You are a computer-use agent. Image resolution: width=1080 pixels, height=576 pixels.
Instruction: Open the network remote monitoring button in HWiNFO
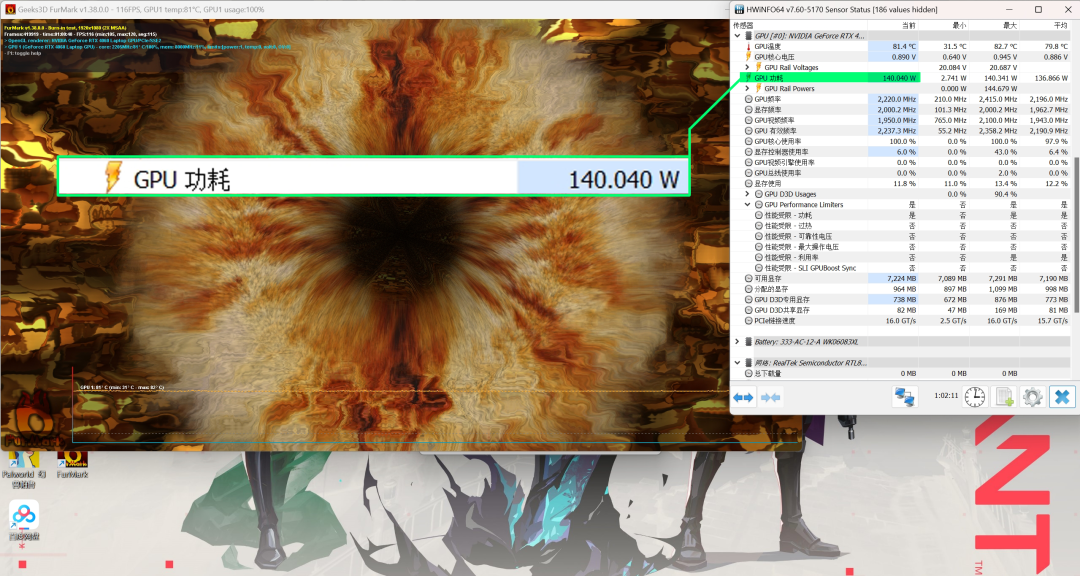coord(904,397)
